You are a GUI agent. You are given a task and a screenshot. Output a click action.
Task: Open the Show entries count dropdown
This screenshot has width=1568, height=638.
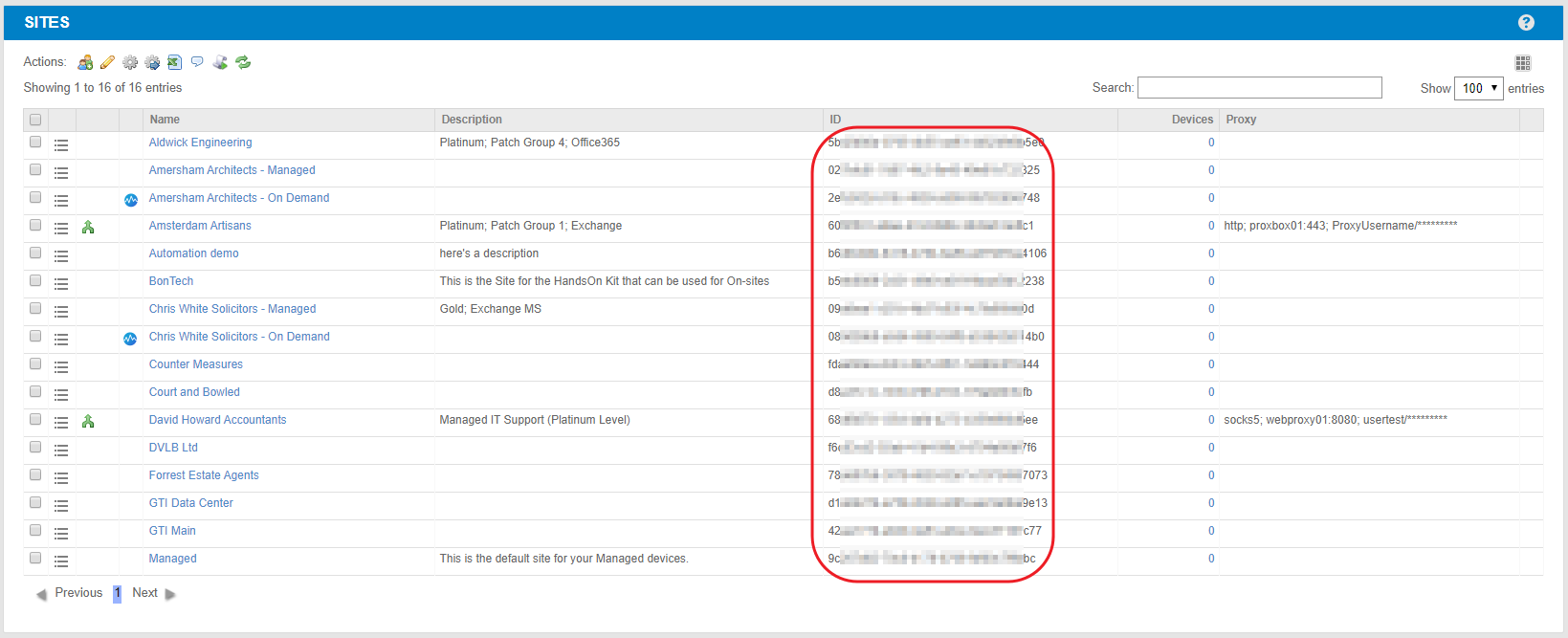[1479, 88]
